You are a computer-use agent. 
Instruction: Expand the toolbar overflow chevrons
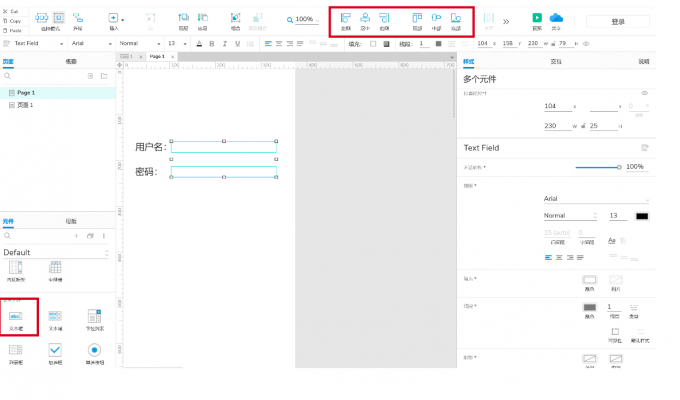pyautogui.click(x=506, y=21)
